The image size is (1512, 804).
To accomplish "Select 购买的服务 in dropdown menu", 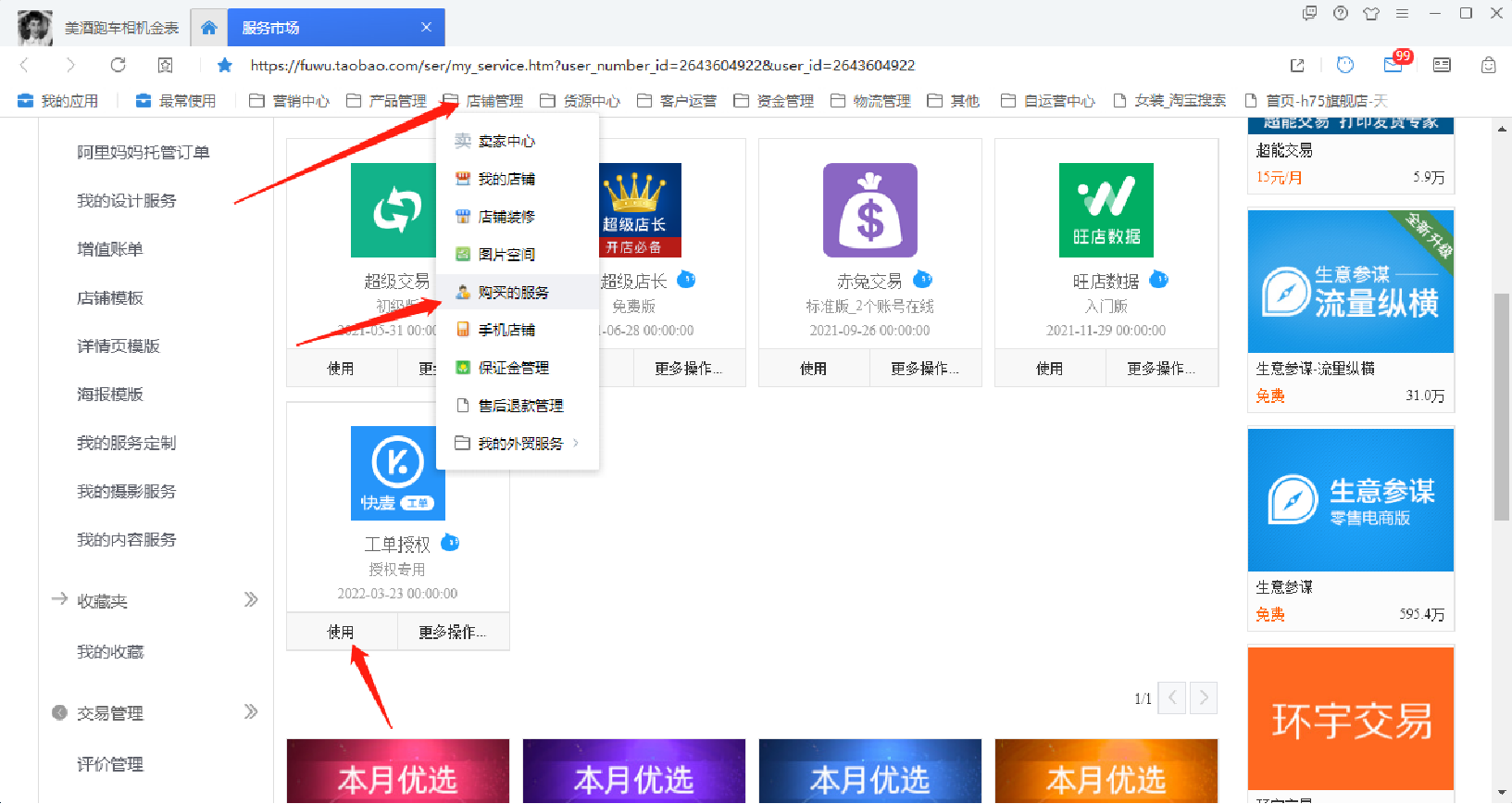I will 518,293.
